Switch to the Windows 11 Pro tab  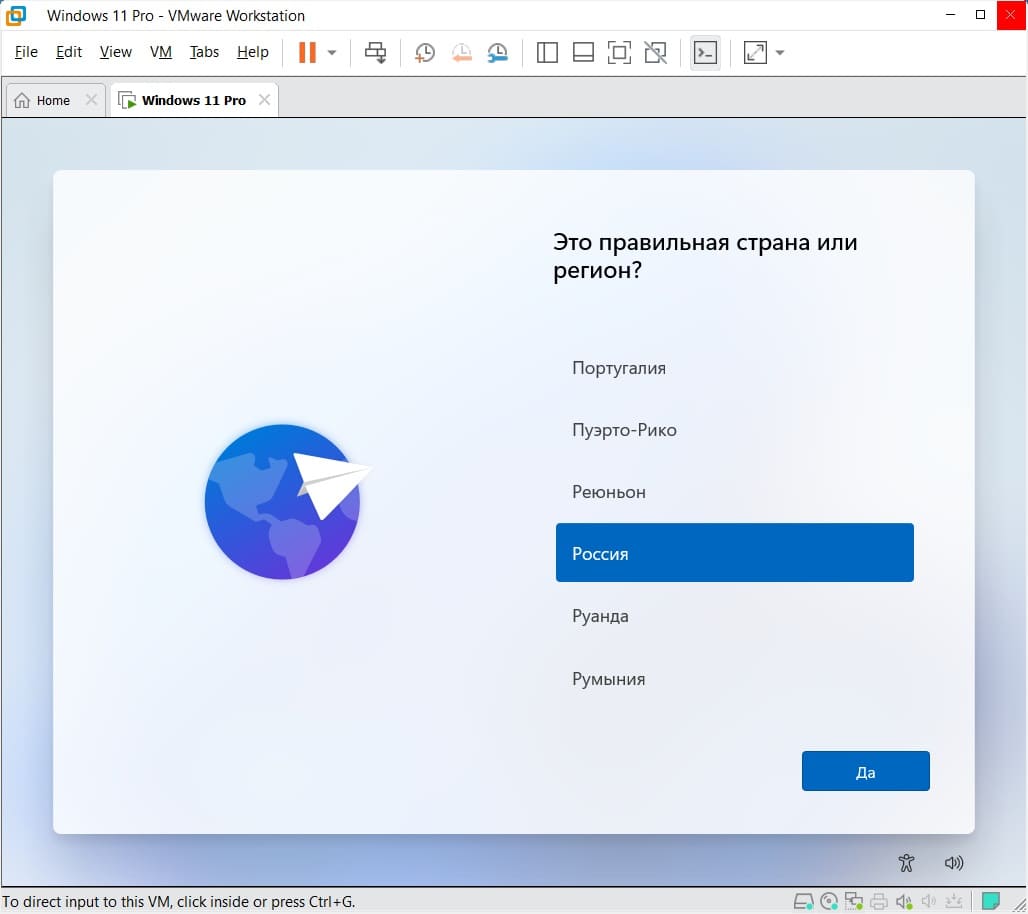[193, 100]
